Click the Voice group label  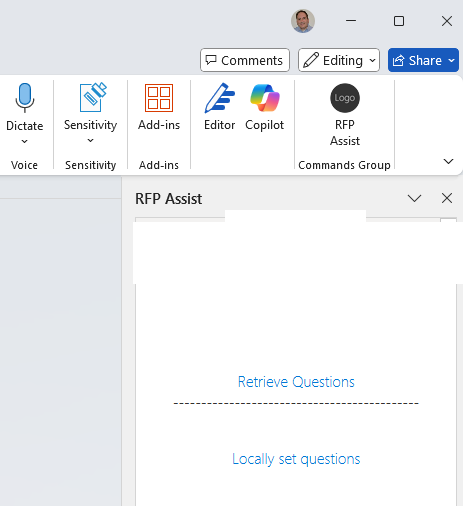coord(24,165)
